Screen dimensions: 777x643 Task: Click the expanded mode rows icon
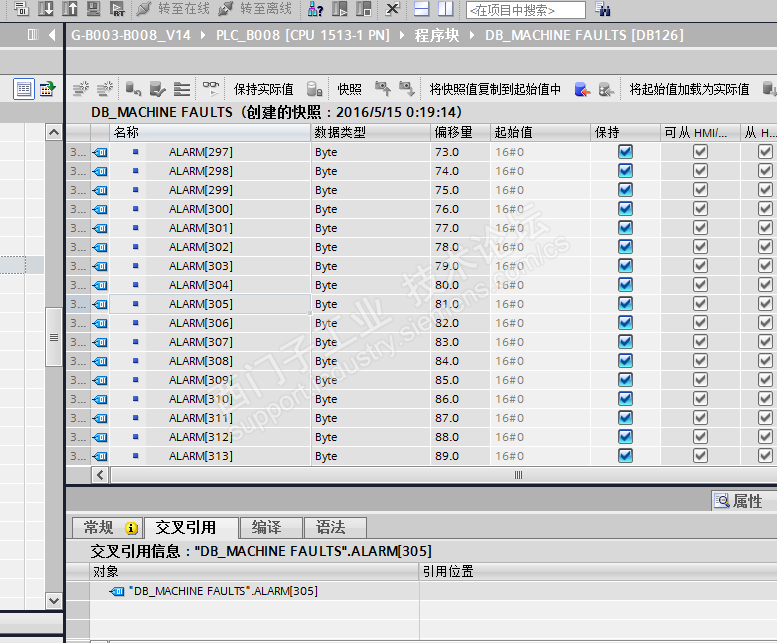point(182,89)
